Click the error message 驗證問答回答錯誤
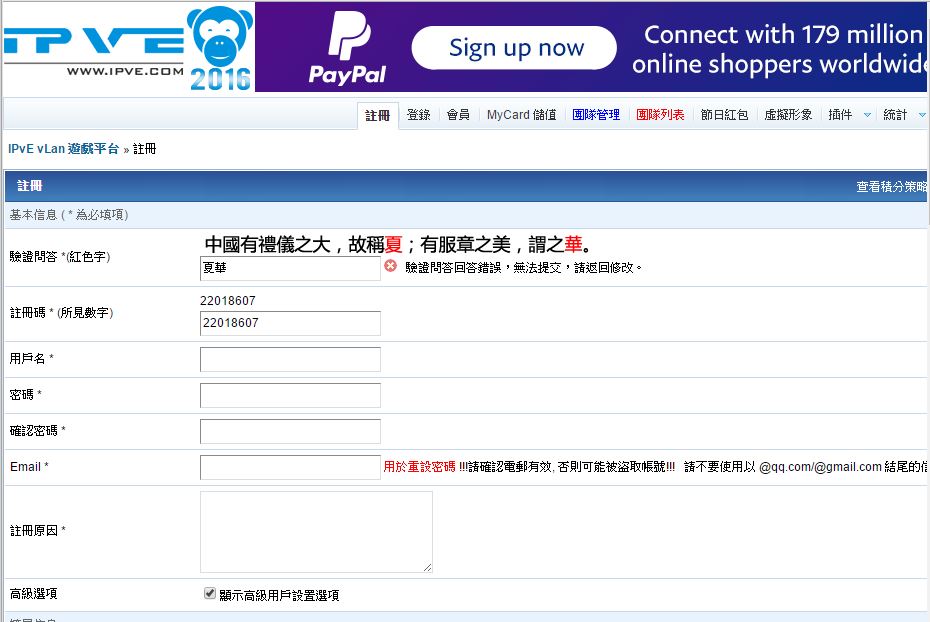The height and width of the screenshot is (622, 930). (x=524, y=267)
